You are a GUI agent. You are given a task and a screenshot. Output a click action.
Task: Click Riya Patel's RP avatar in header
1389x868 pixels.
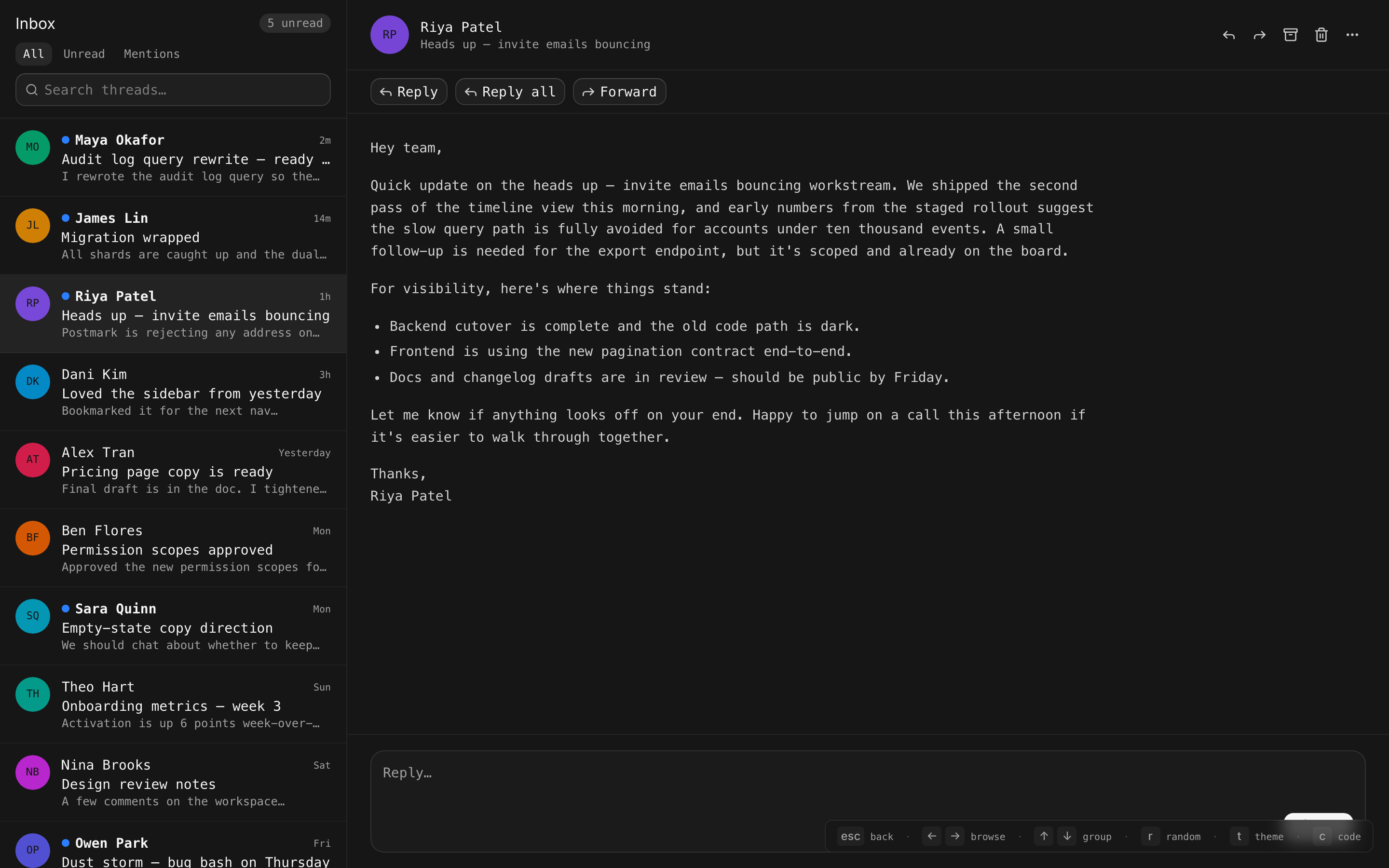tap(389, 35)
